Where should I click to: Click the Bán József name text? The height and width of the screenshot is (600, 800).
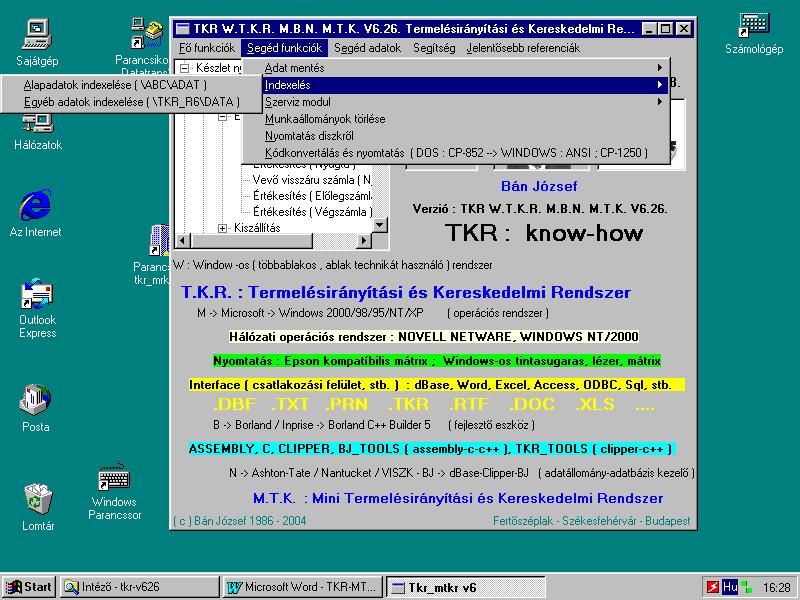tap(539, 186)
